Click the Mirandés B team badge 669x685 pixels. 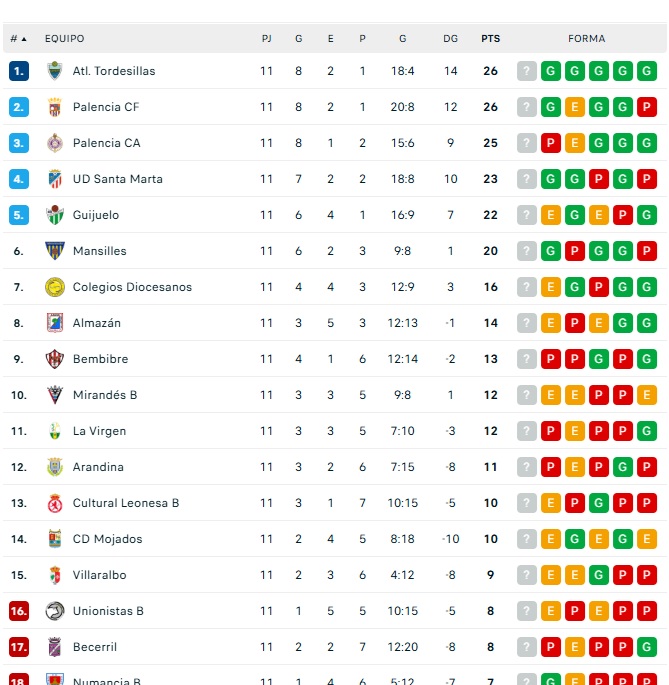click(x=55, y=395)
